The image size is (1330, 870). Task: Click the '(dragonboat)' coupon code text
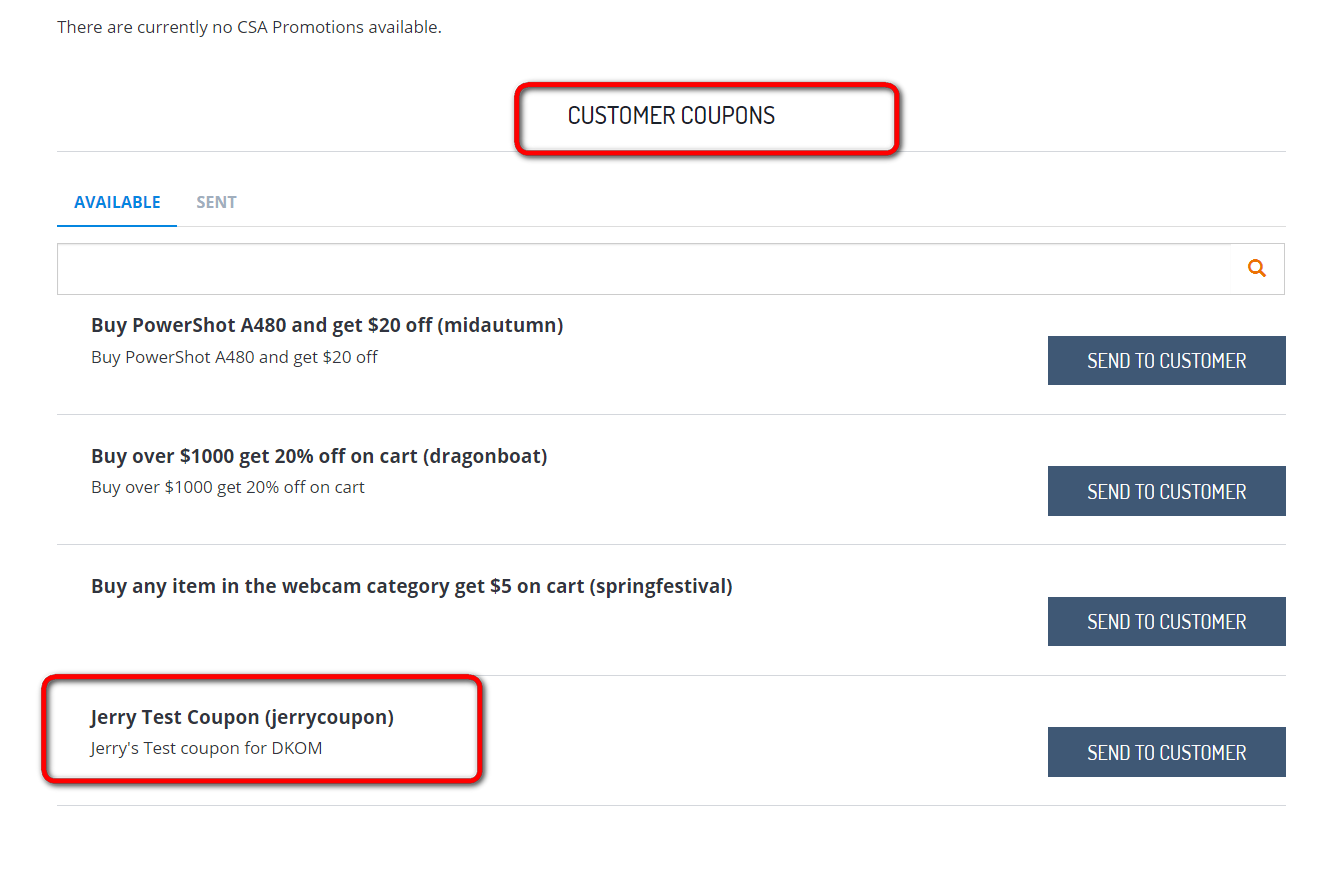point(485,456)
